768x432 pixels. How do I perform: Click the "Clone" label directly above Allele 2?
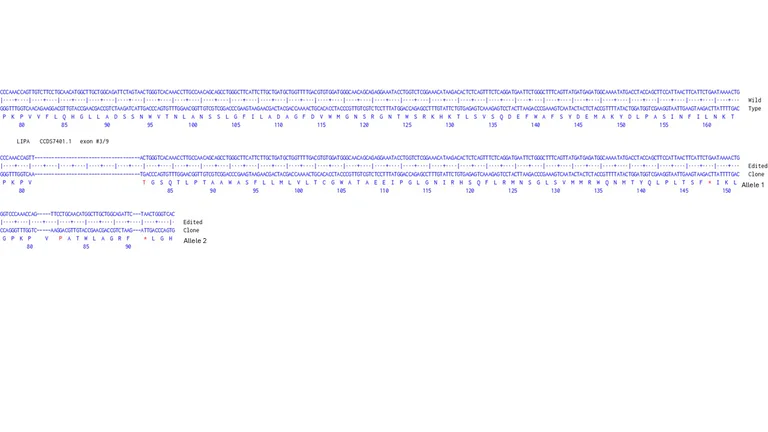191,231
